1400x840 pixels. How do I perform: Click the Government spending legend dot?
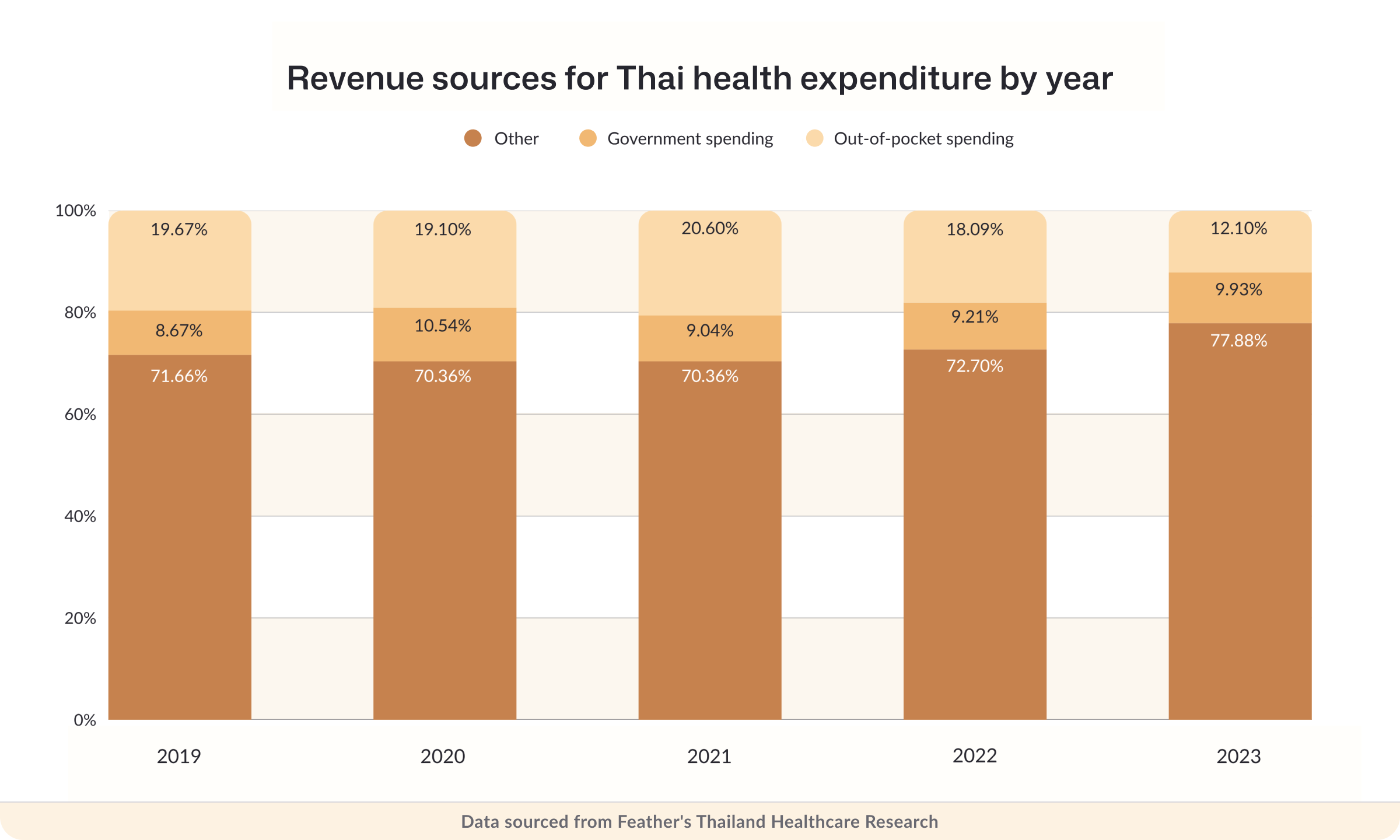[x=588, y=138]
